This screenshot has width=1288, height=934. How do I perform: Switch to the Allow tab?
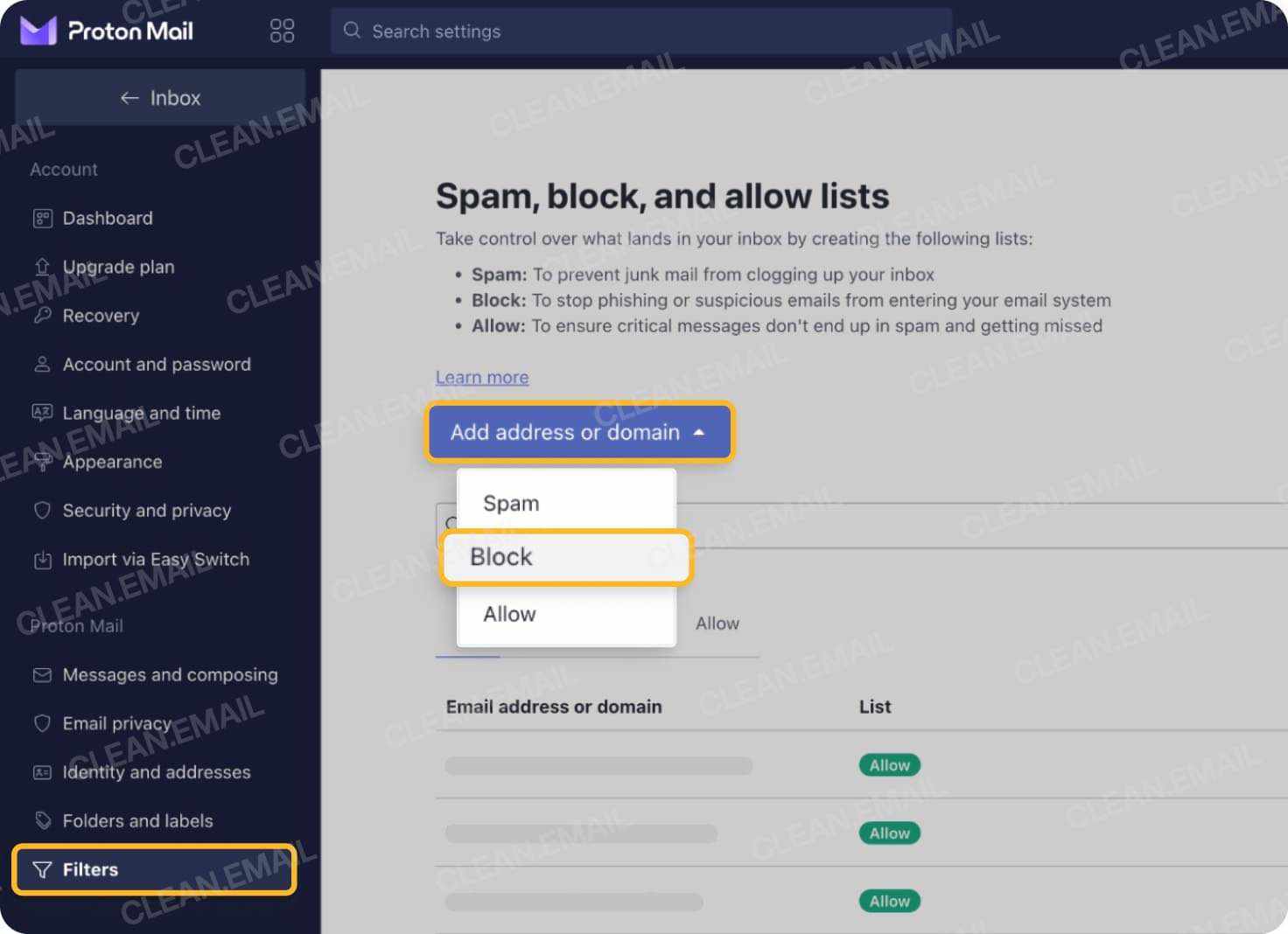717,623
